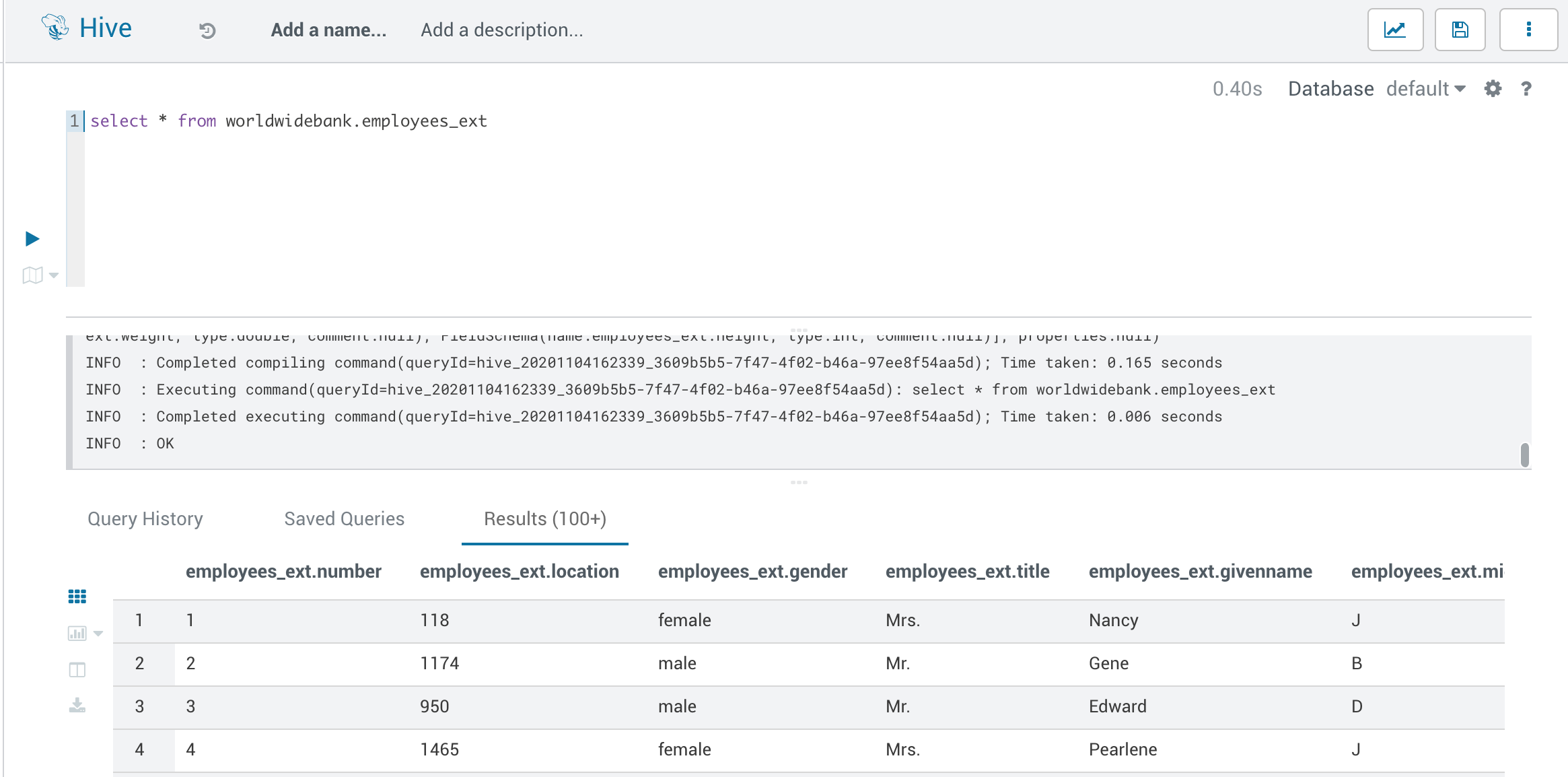Save the current query

coord(1460,29)
